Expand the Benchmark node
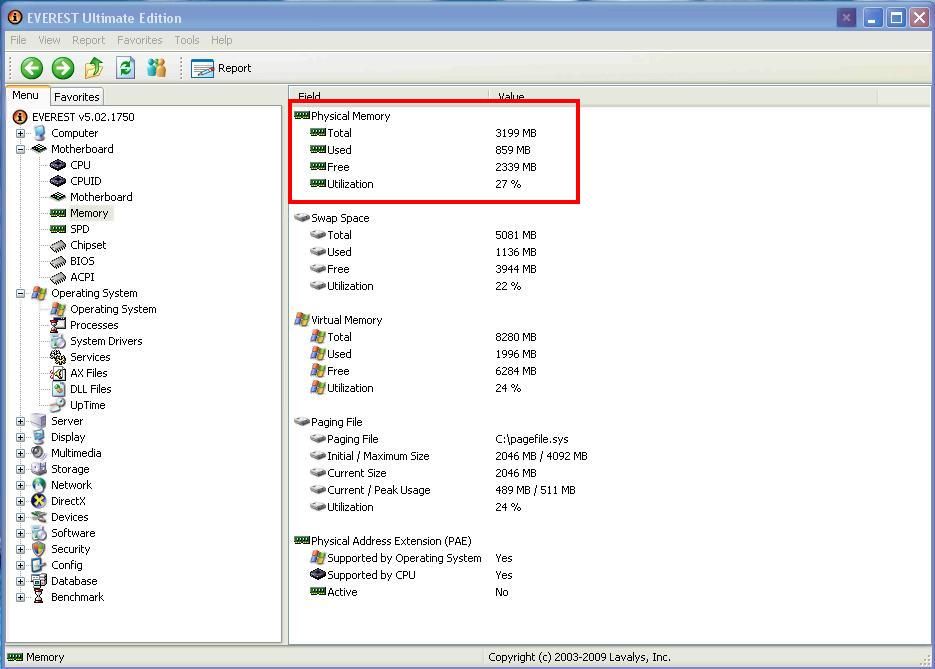Image resolution: width=935 pixels, height=669 pixels. tap(20, 597)
